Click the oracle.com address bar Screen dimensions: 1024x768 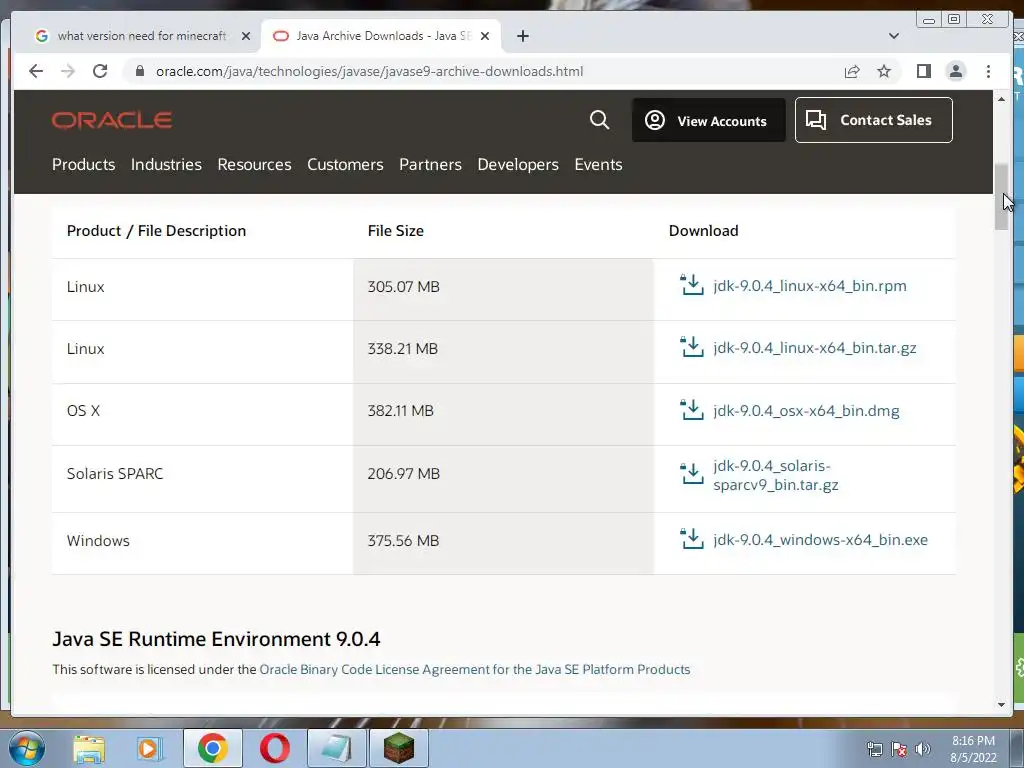pyautogui.click(x=369, y=71)
